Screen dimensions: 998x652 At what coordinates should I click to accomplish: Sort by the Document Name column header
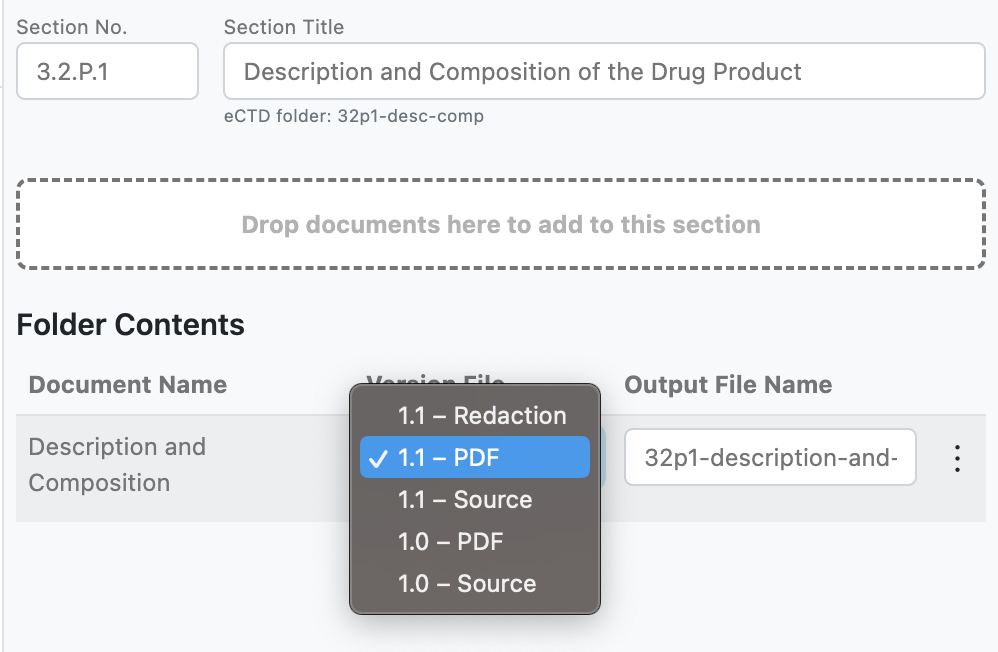pos(128,384)
